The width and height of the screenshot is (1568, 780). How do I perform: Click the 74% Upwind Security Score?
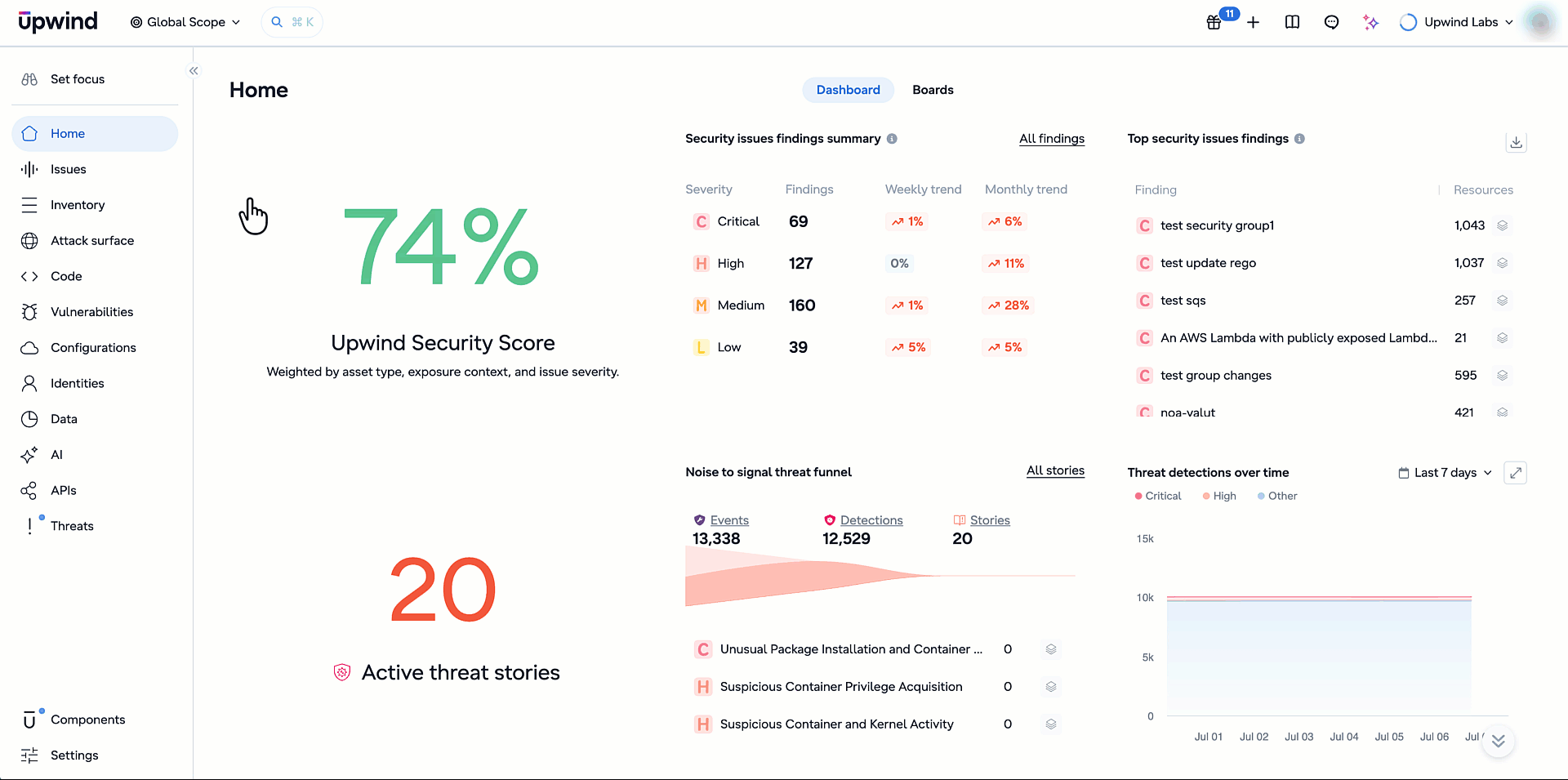click(441, 245)
